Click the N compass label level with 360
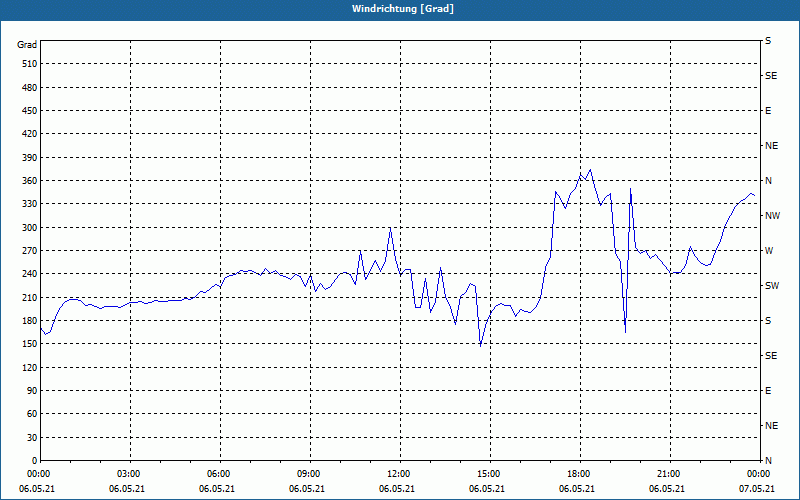 (x=768, y=181)
